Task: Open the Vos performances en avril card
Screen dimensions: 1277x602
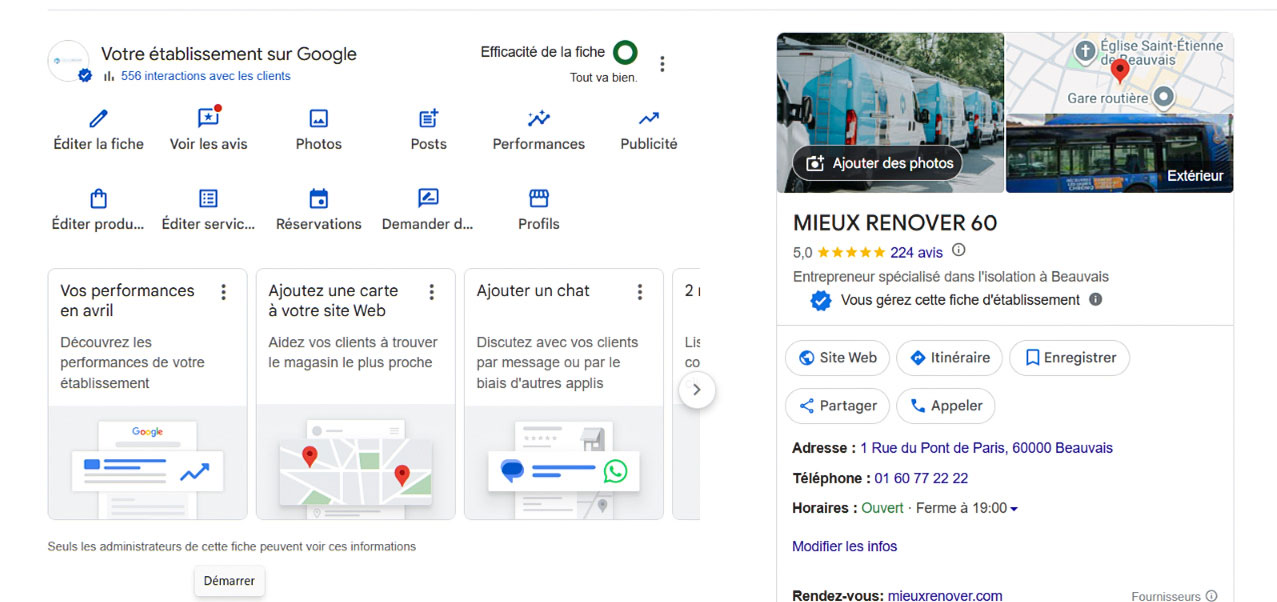Action: 147,394
